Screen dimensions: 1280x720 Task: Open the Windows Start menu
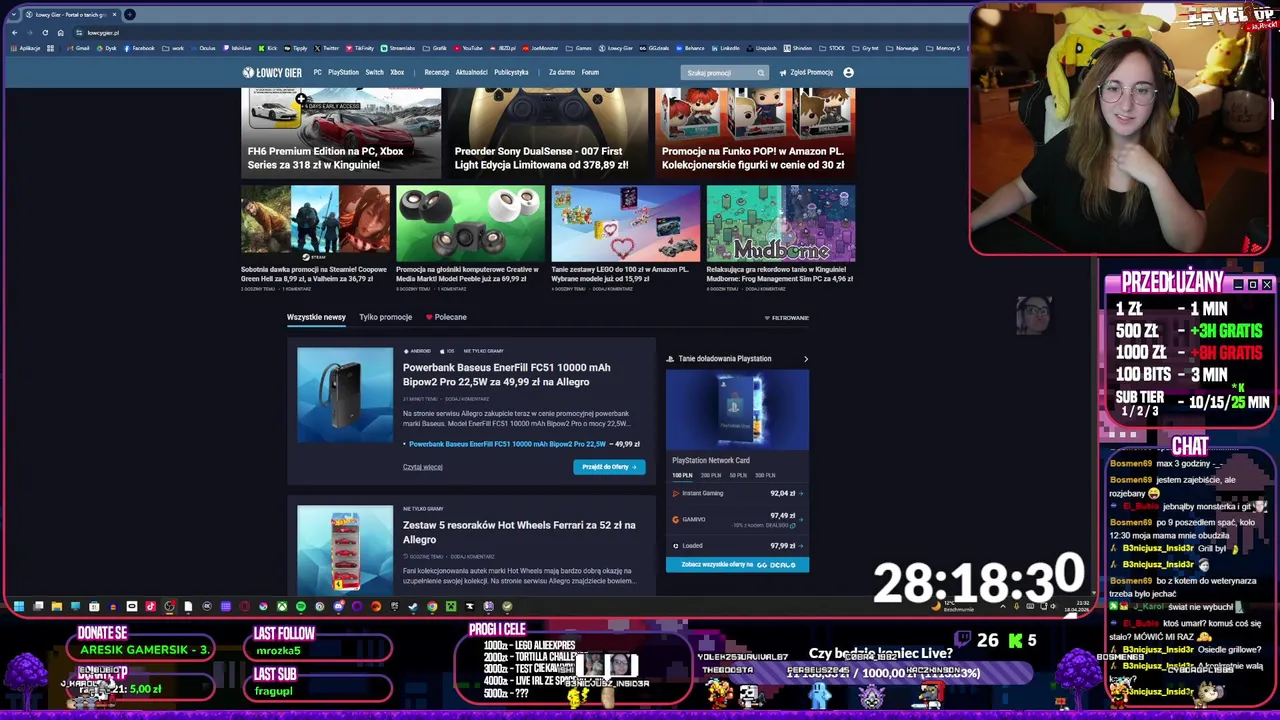(19, 606)
